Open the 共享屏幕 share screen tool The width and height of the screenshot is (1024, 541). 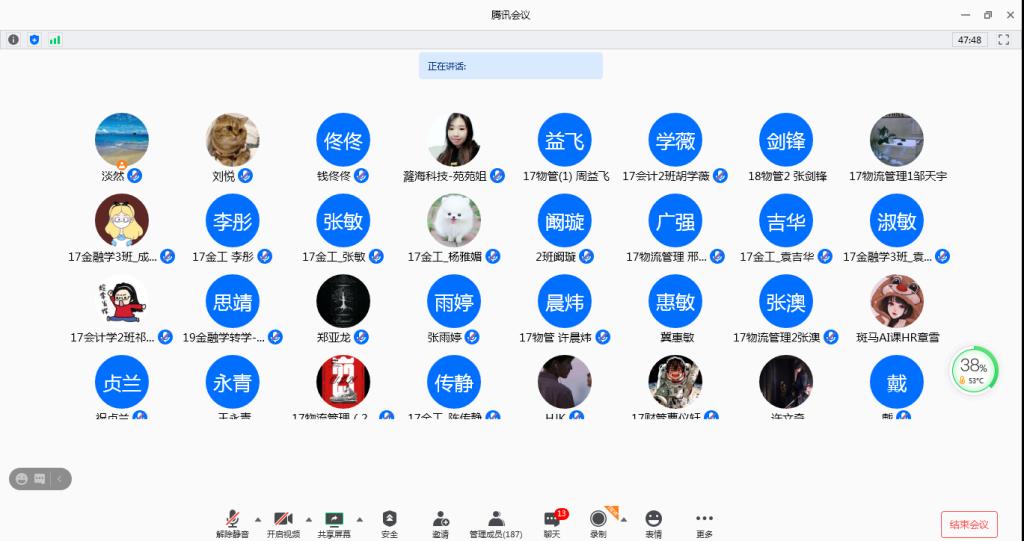pyautogui.click(x=334, y=522)
